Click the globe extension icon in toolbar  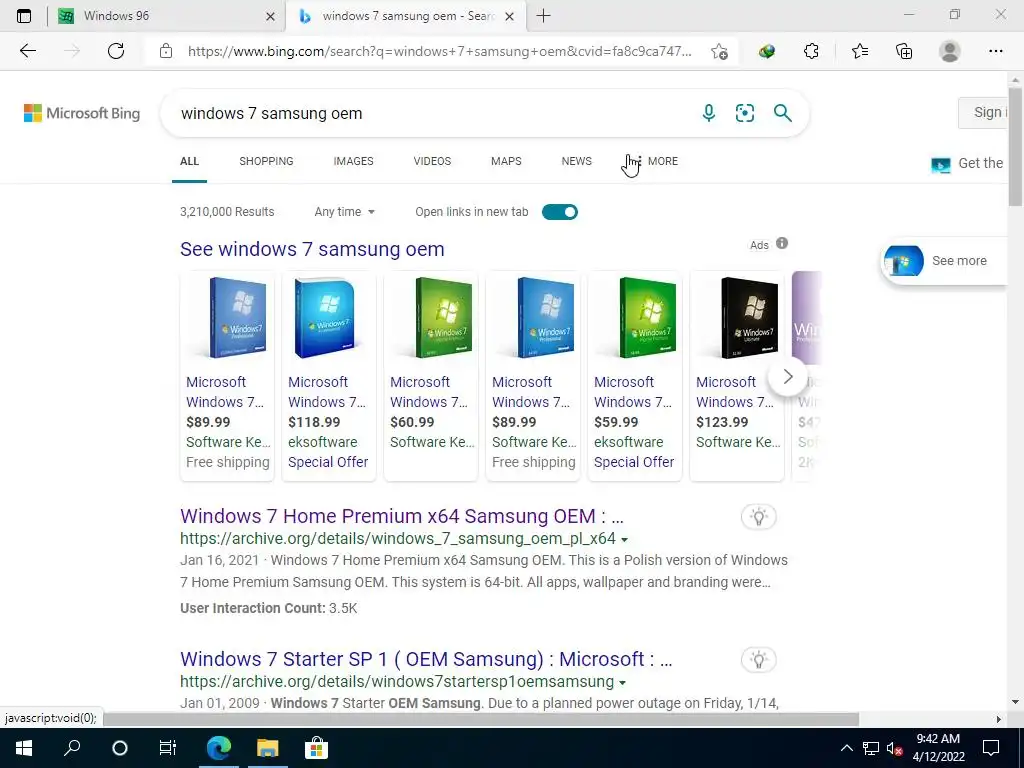pyautogui.click(x=767, y=51)
